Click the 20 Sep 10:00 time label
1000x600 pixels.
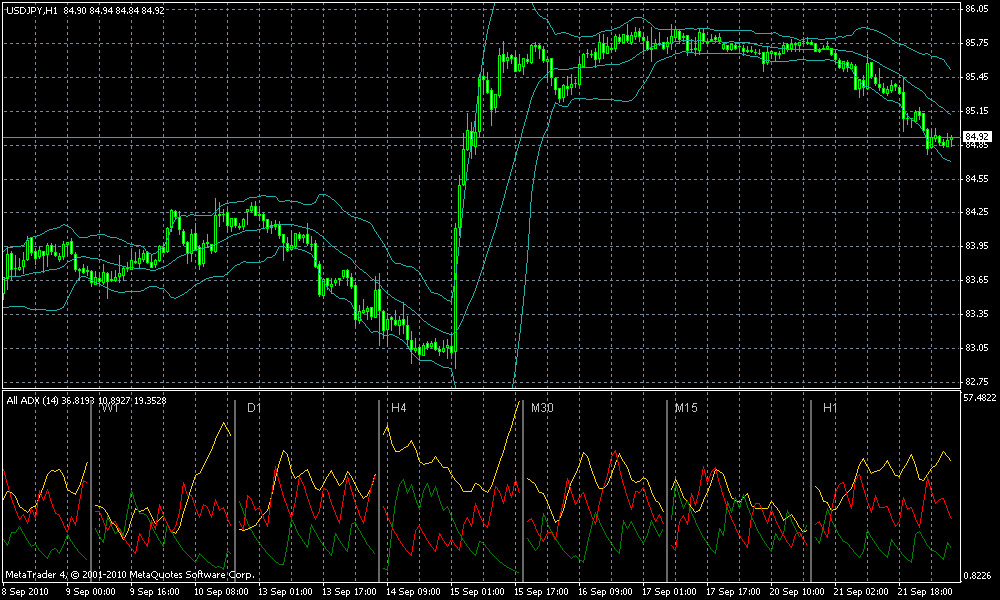pos(796,592)
